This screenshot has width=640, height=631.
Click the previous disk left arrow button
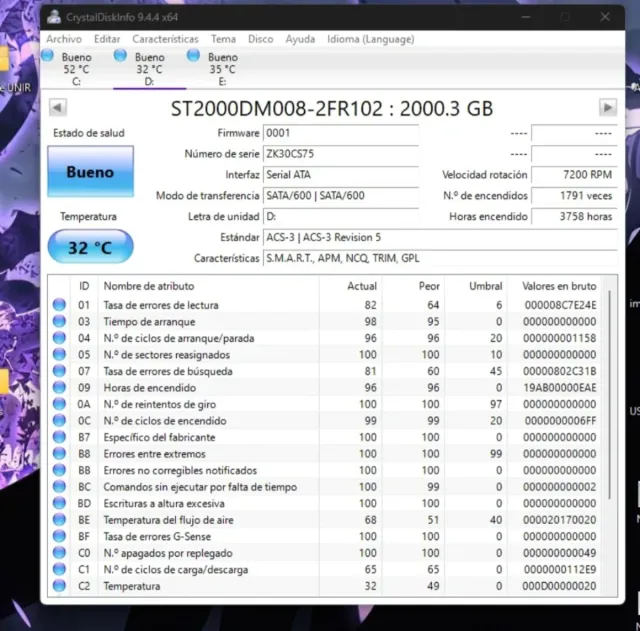pos(57,107)
